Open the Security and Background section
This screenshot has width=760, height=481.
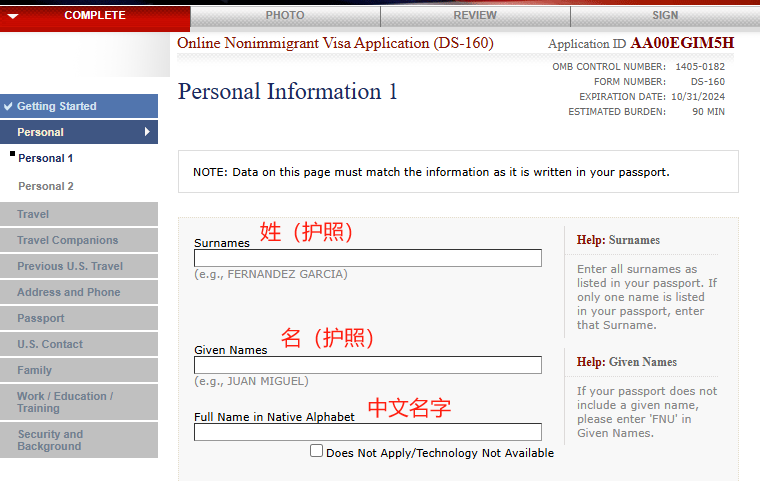tap(50, 440)
